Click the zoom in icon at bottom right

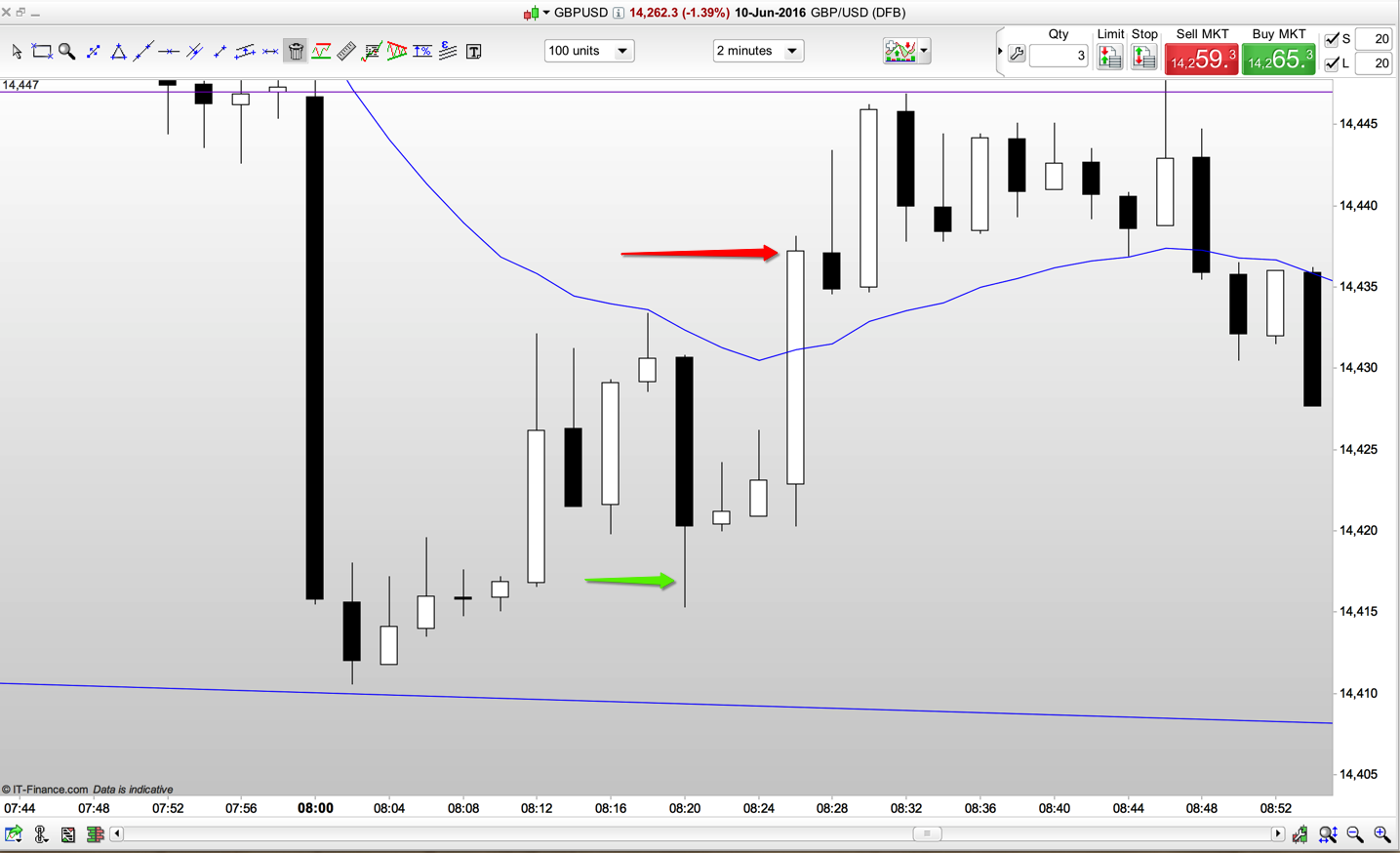tap(1381, 834)
